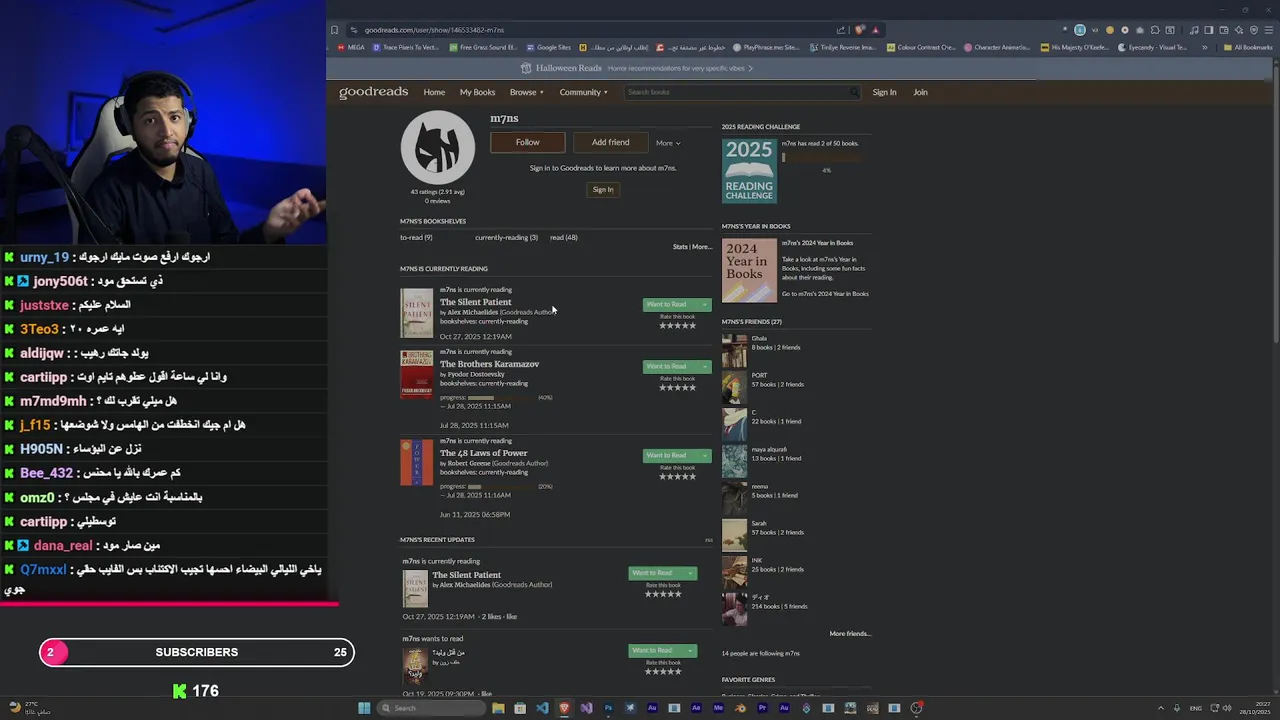Viewport: 1280px width, 720px height.
Task: Open the Google Sites bookmark
Action: [549, 47]
